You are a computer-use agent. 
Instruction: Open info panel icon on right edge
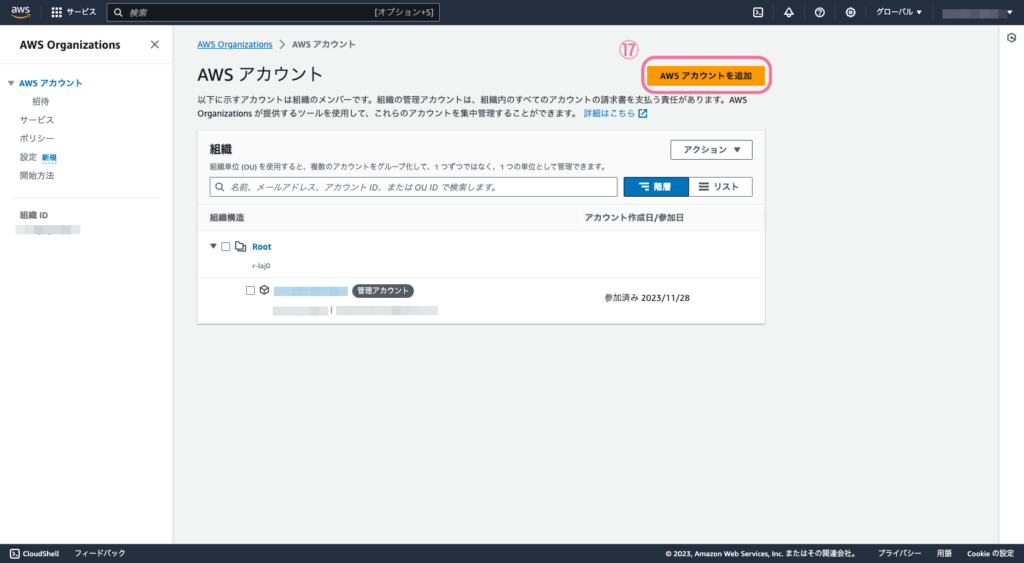click(1012, 38)
